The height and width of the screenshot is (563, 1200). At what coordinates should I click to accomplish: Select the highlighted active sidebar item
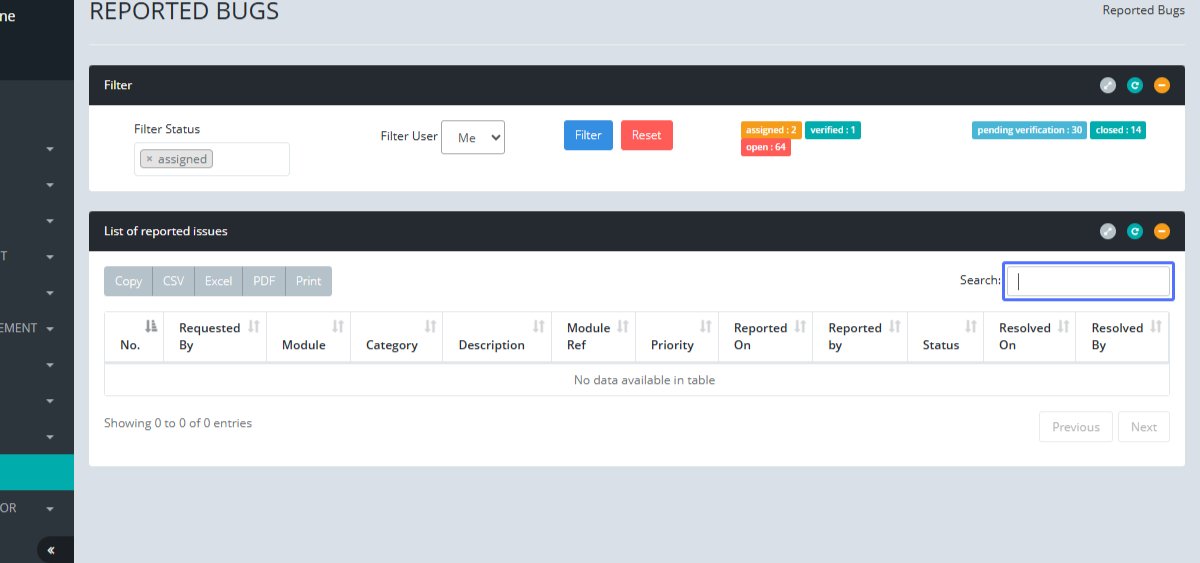click(37, 472)
